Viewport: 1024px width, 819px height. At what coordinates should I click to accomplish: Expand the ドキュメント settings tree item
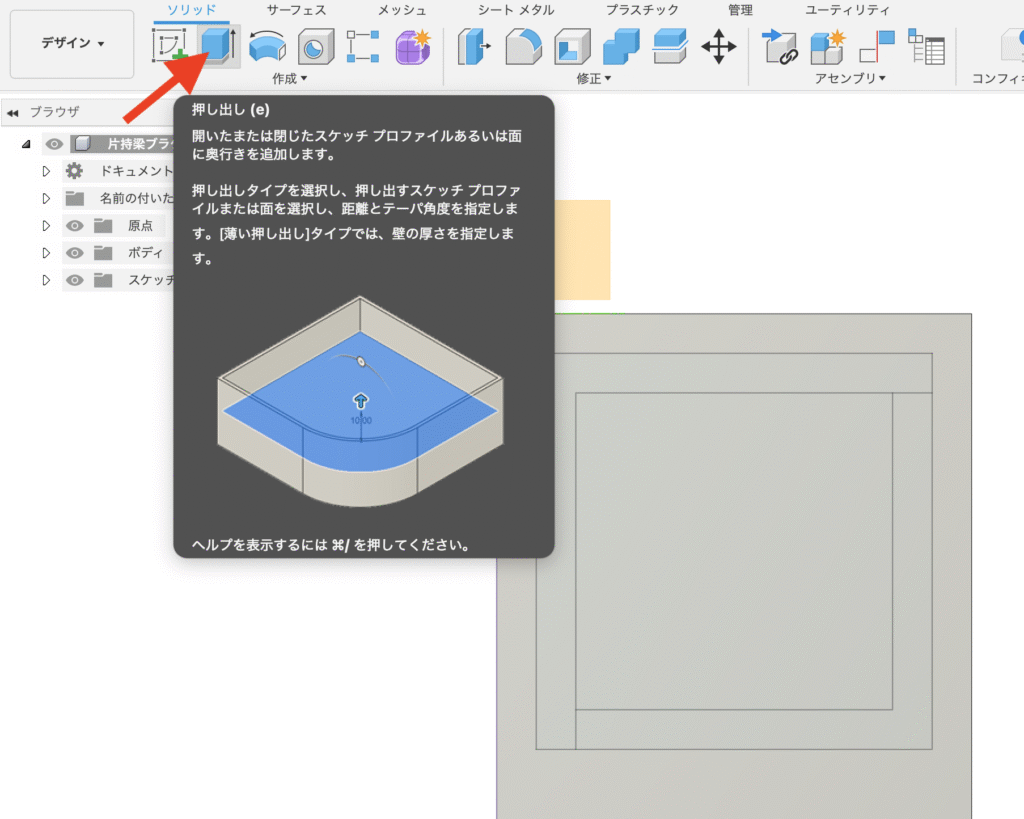tap(45, 170)
